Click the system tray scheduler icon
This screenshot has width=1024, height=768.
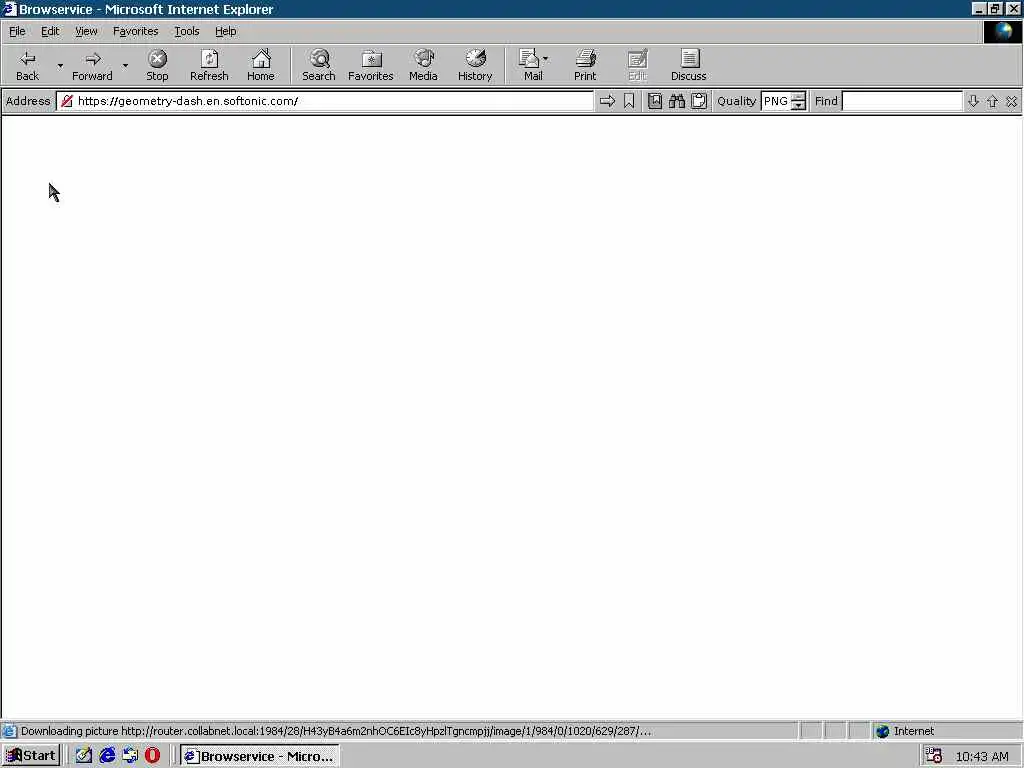(x=933, y=756)
